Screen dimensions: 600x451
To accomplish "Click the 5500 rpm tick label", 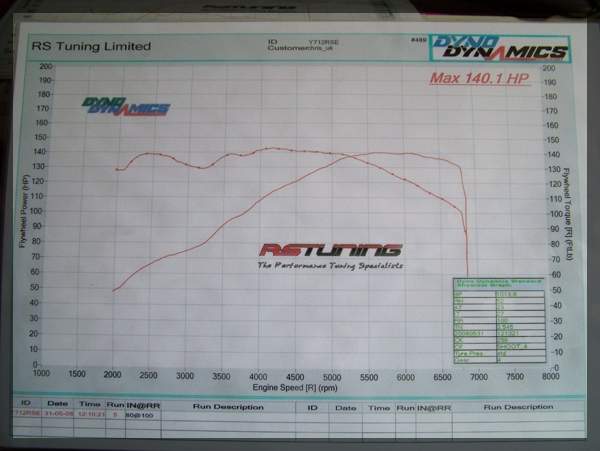I will [369, 378].
